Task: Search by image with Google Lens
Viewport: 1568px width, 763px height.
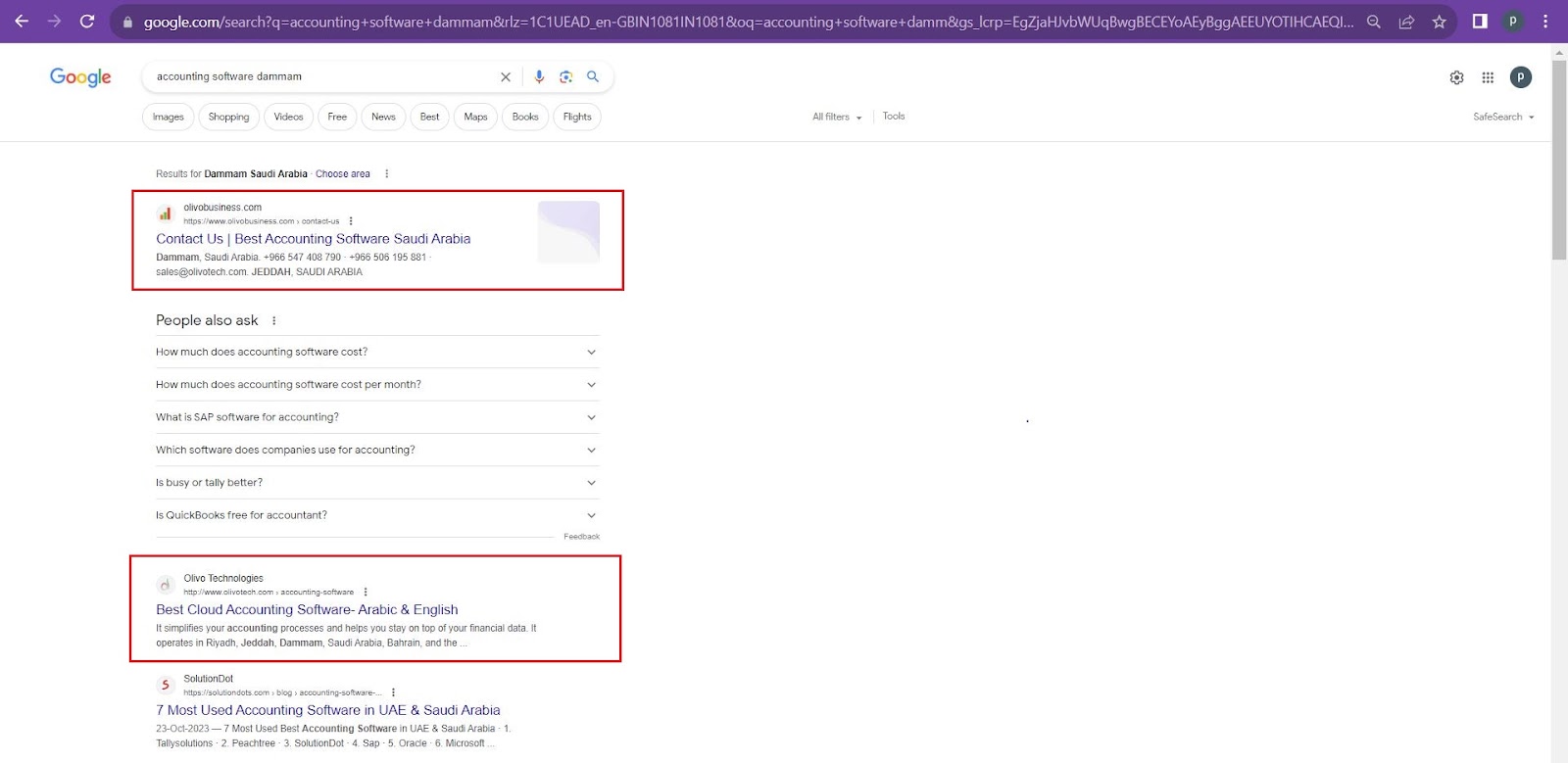Action: pos(565,76)
